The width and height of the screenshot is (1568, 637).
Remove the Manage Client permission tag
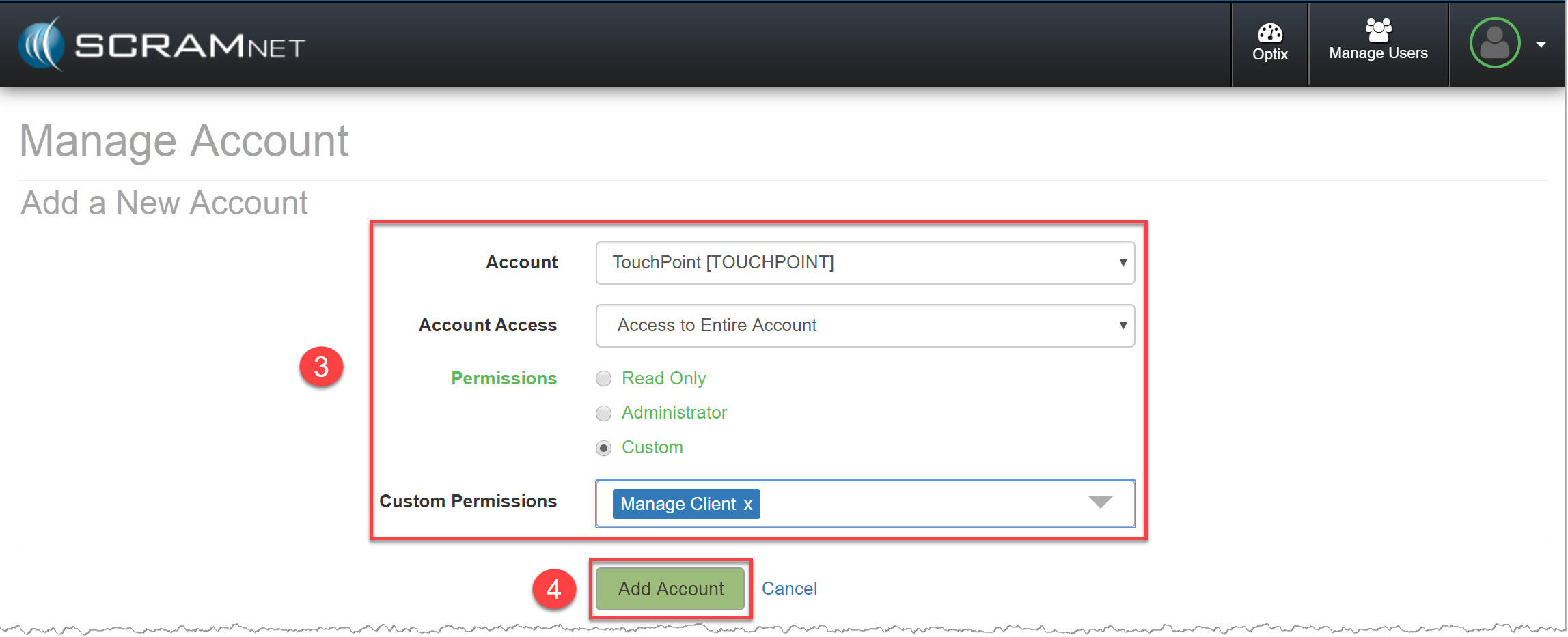pos(748,505)
